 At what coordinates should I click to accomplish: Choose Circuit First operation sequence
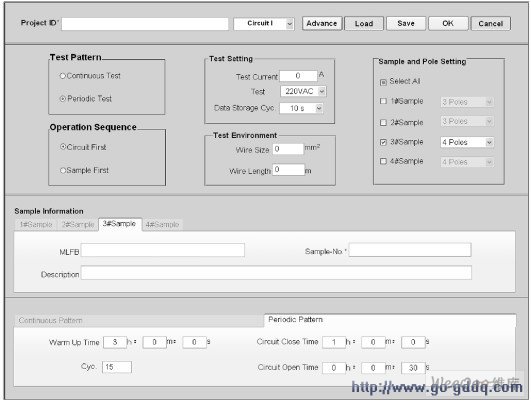63,147
